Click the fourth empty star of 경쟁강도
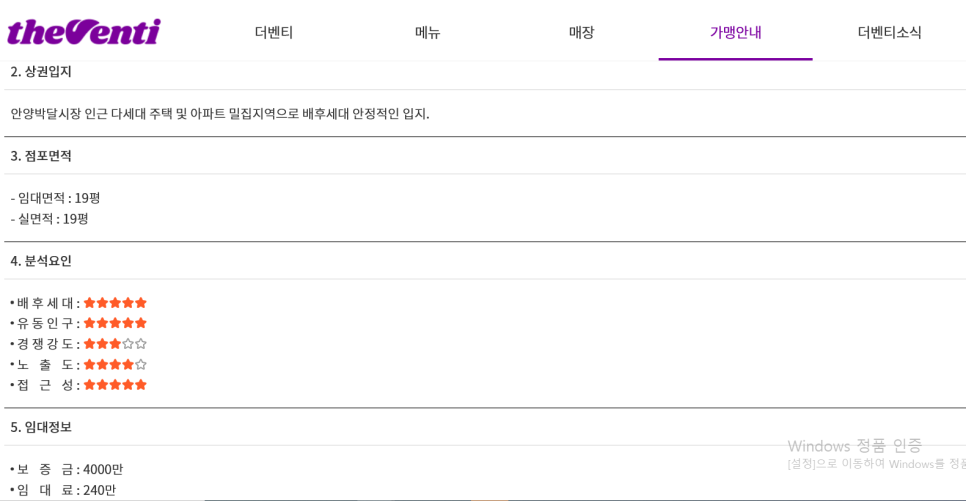The height and width of the screenshot is (501, 966). tap(128, 344)
